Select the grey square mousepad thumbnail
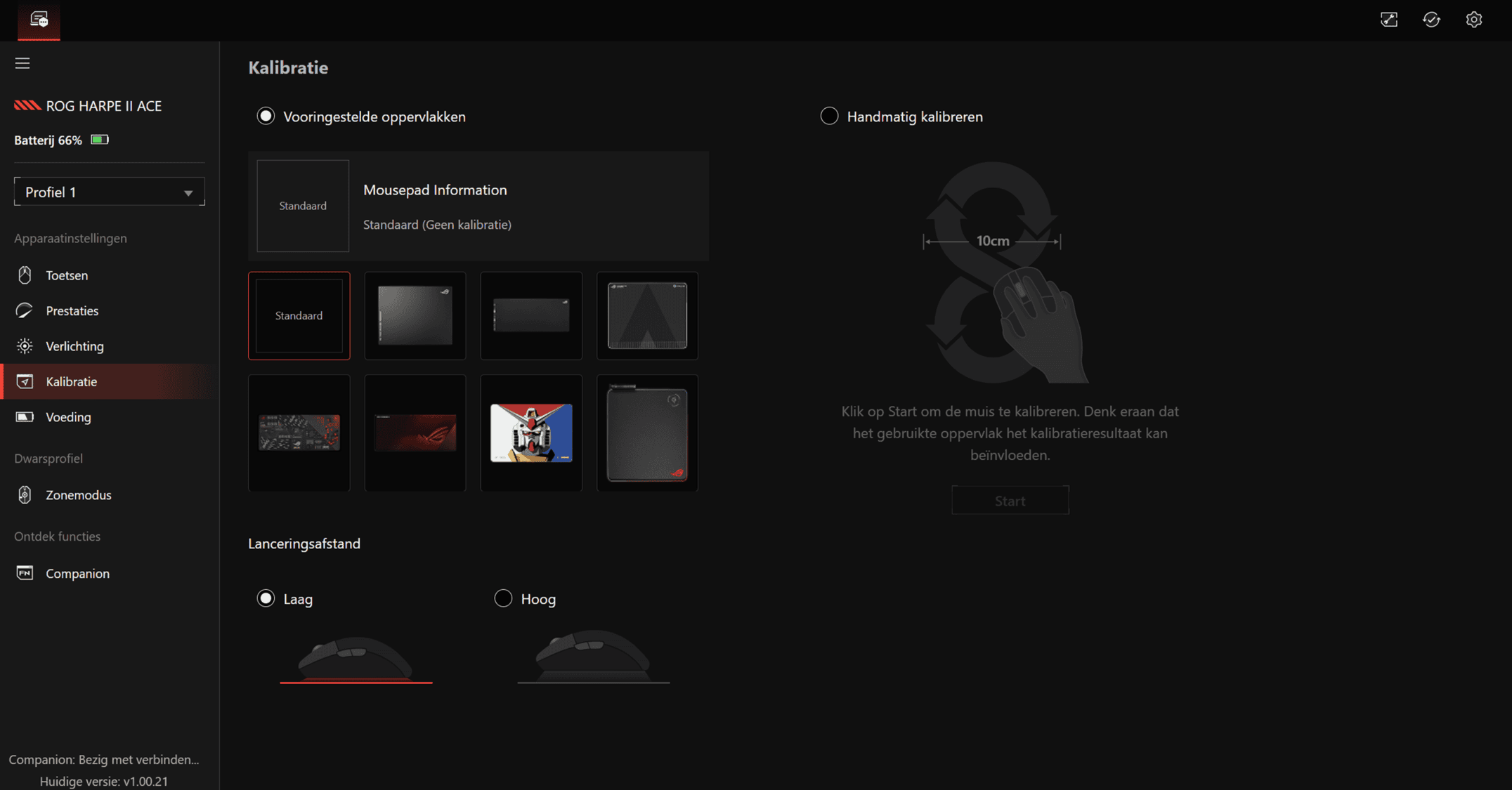 415,316
